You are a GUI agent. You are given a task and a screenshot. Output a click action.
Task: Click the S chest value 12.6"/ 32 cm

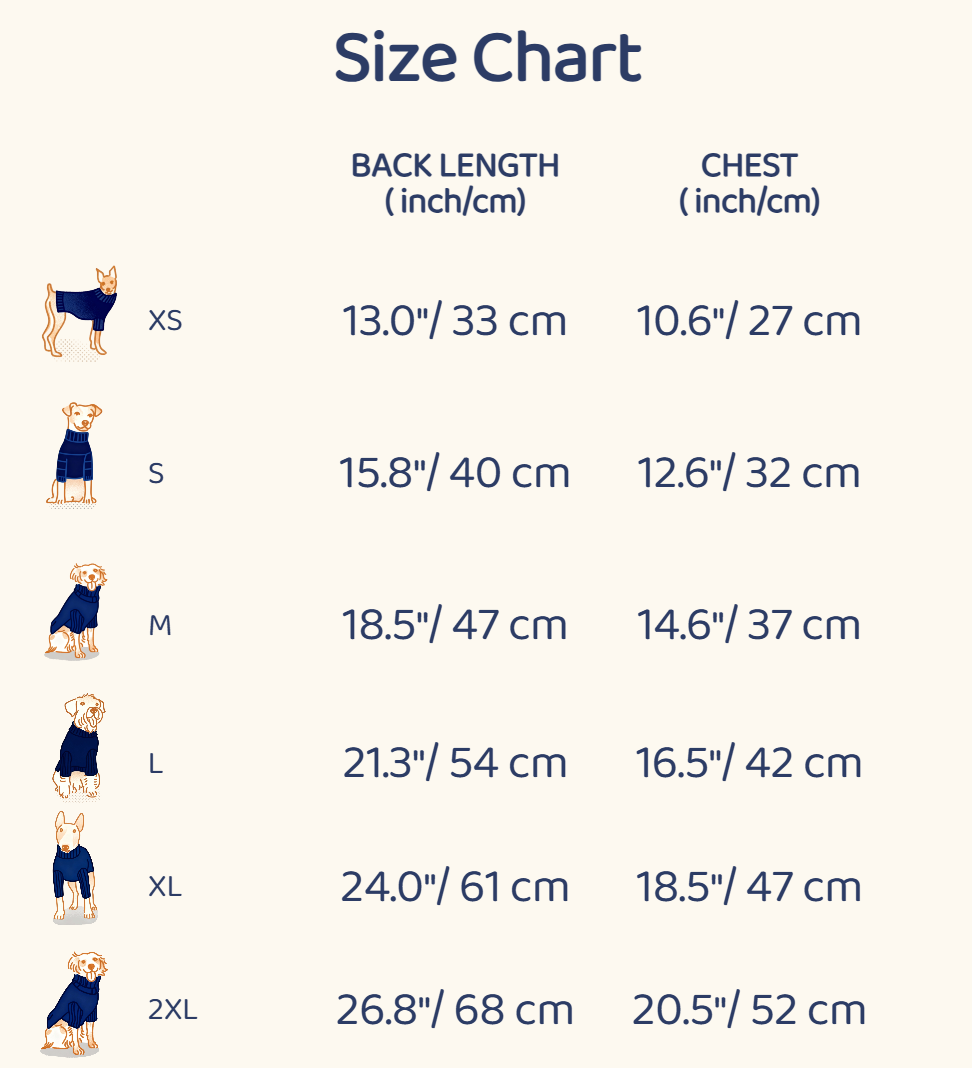pos(749,473)
